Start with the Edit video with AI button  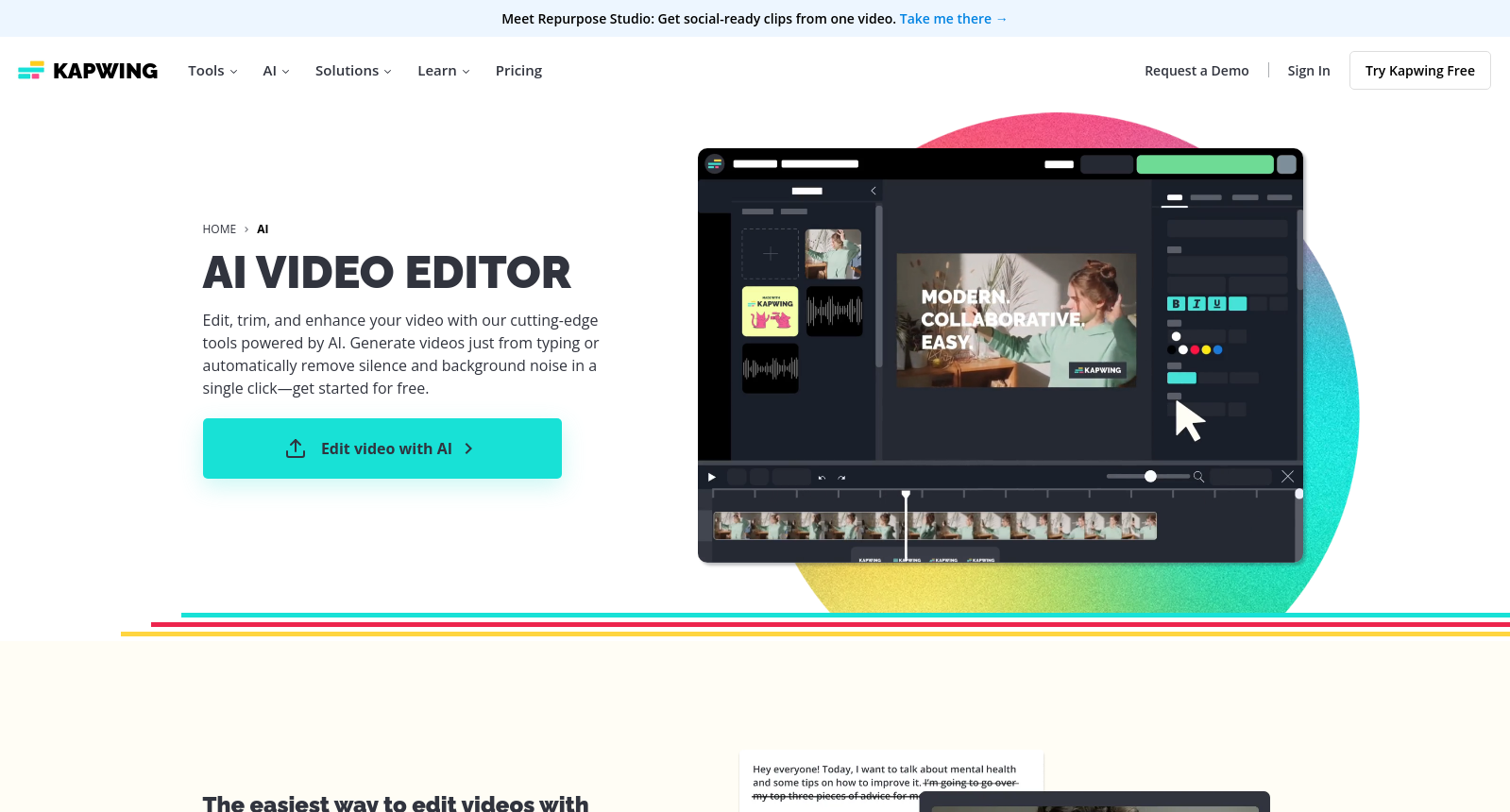click(382, 448)
